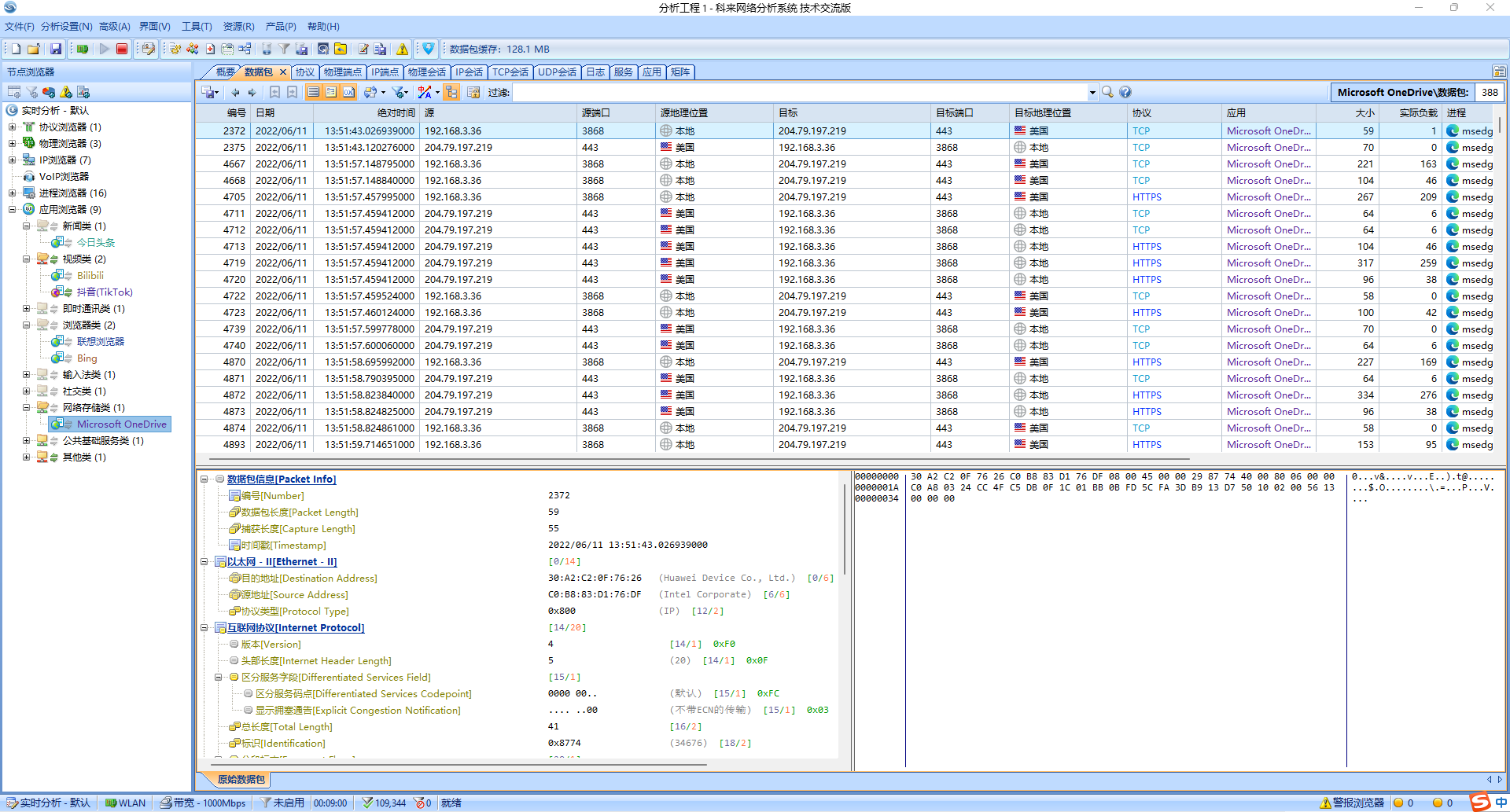Image resolution: width=1510 pixels, height=812 pixels.
Task: Click the yellow folder with arrow icon
Action: (x=341, y=49)
